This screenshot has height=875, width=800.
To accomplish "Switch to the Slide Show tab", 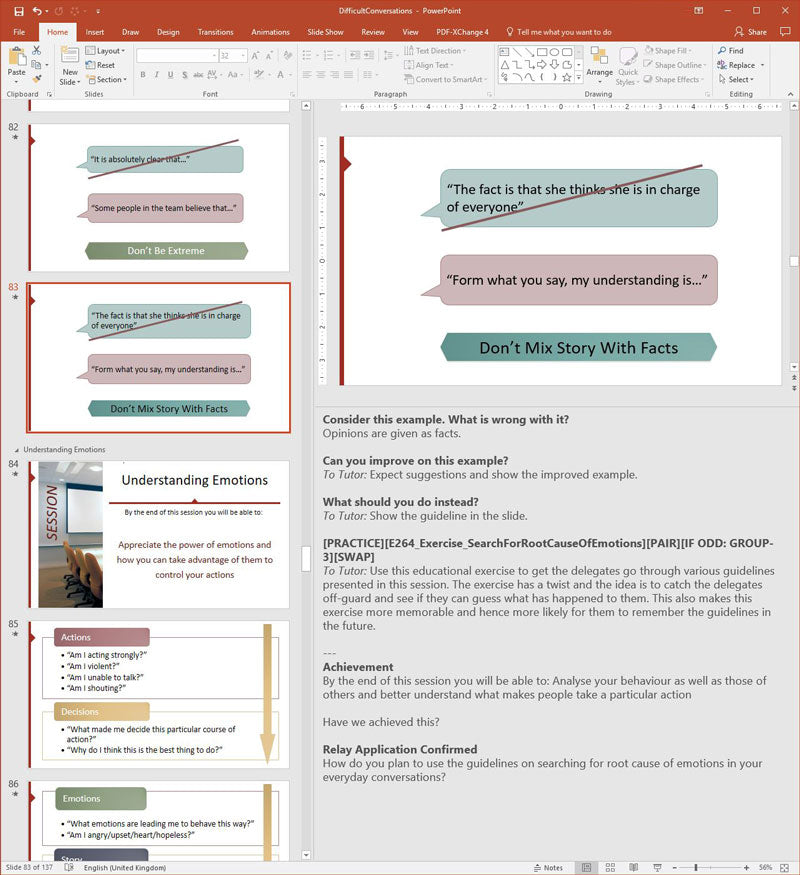I will pos(325,32).
